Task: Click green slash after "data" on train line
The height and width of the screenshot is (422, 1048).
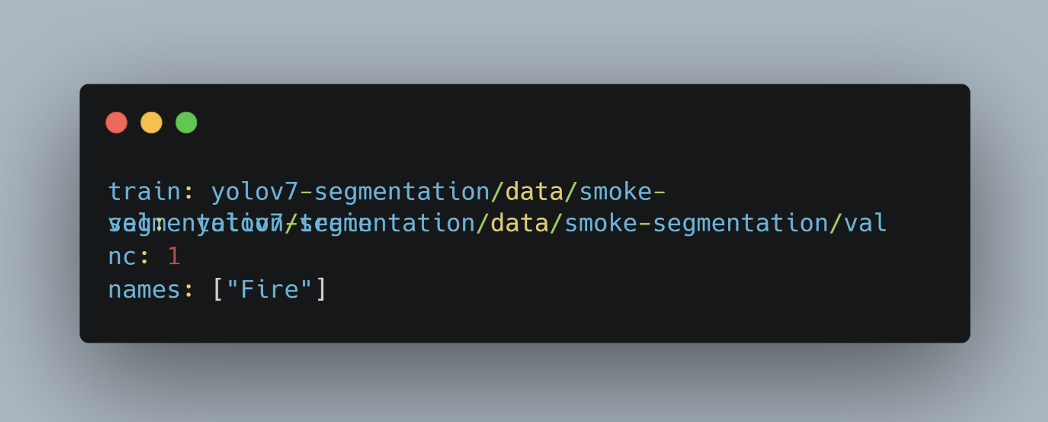Action: 571,192
